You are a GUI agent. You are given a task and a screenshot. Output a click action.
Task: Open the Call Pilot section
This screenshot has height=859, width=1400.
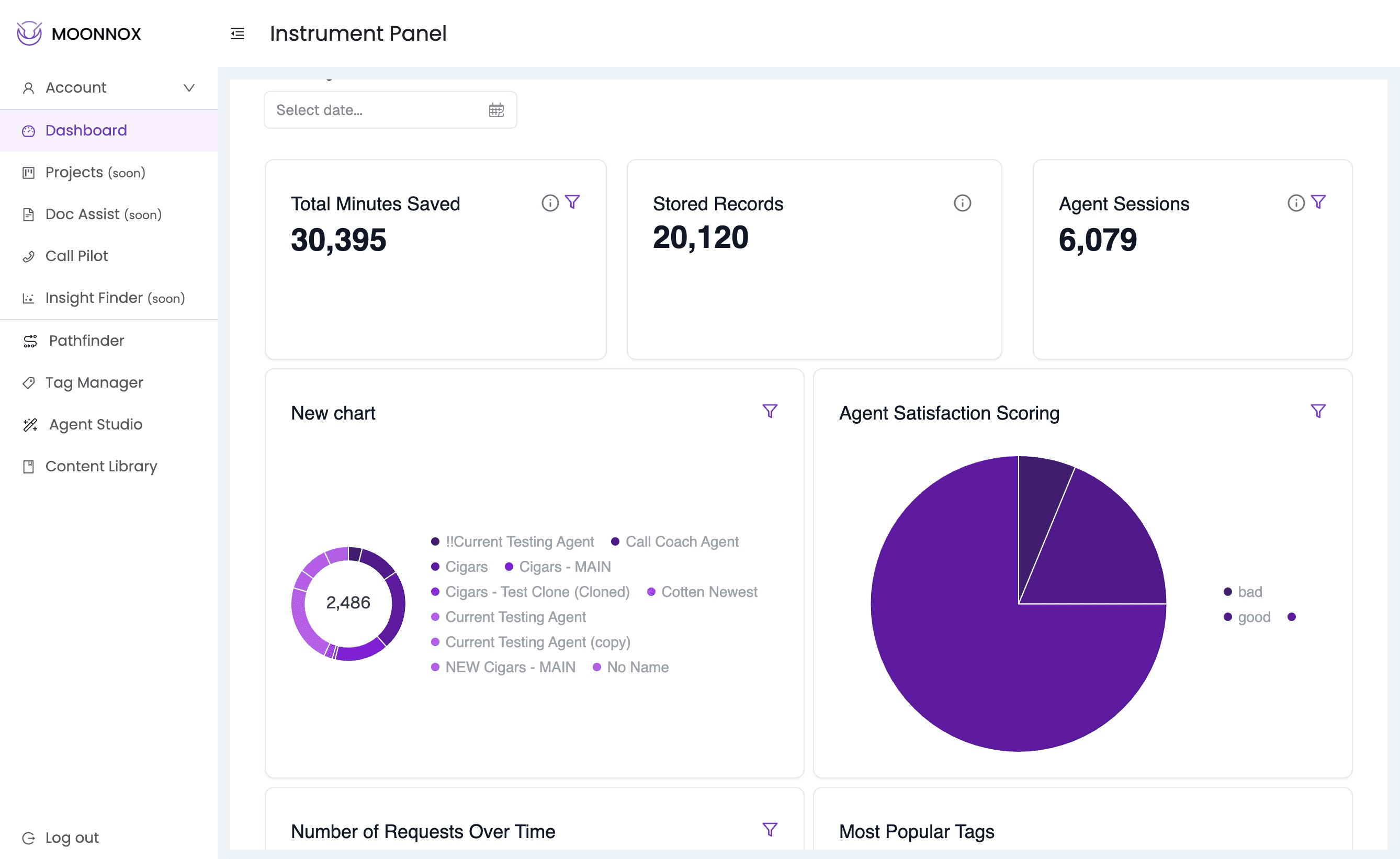click(76, 256)
